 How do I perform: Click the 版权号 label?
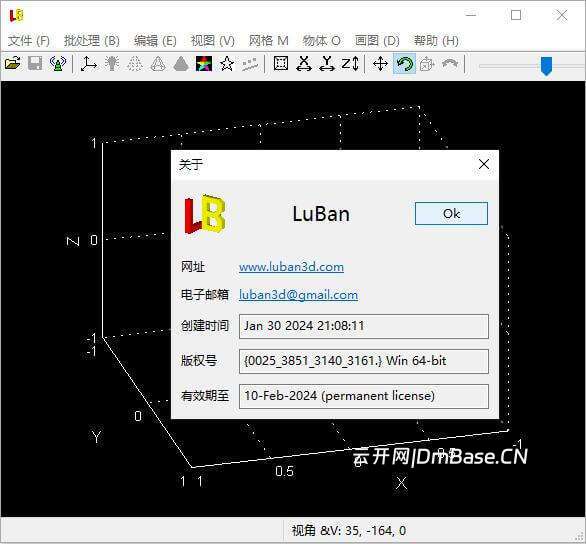tap(198, 361)
